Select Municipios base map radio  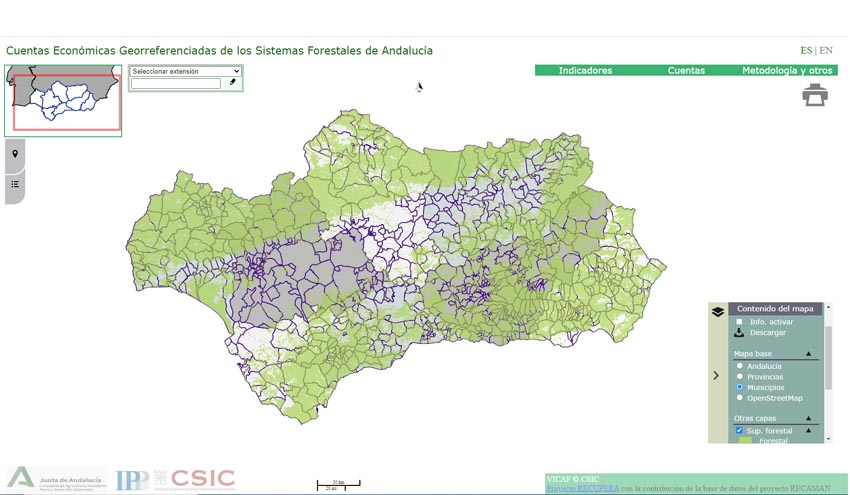click(739, 387)
